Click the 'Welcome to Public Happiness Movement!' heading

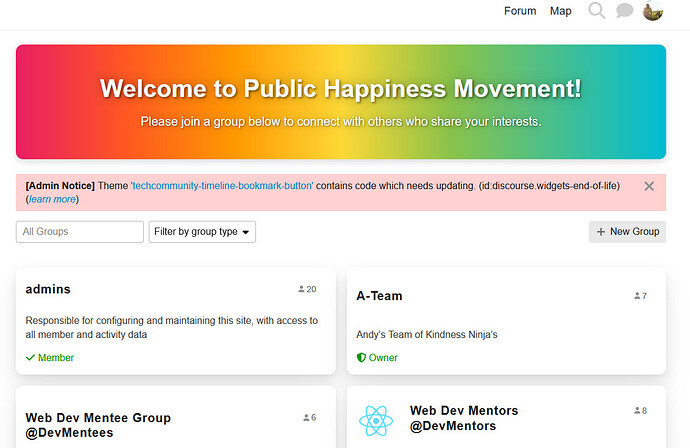point(341,88)
